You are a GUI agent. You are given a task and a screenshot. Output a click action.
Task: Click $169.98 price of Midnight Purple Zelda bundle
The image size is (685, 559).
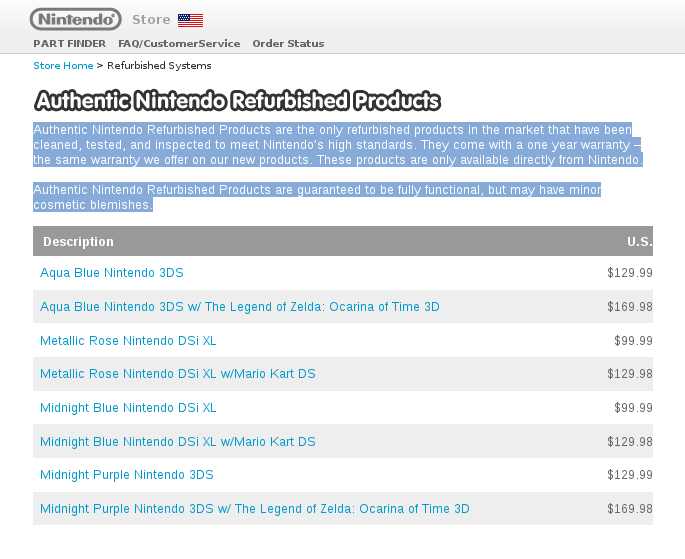point(630,509)
